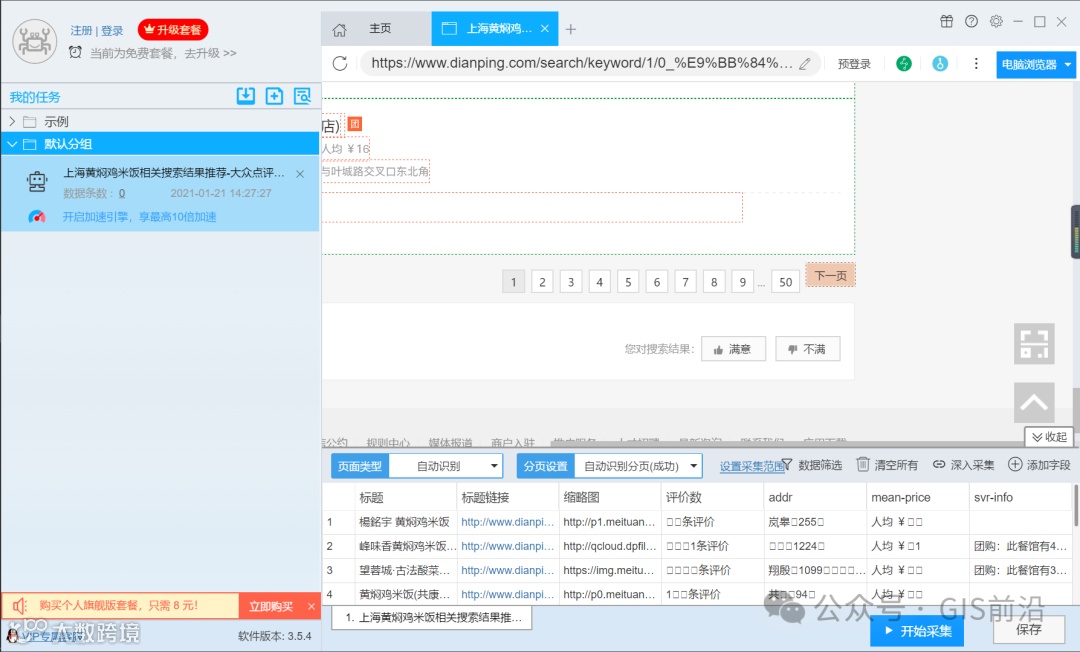Viewport: 1080px width, 652px height.
Task: Click the home icon in tab bar
Action: pyautogui.click(x=340, y=30)
